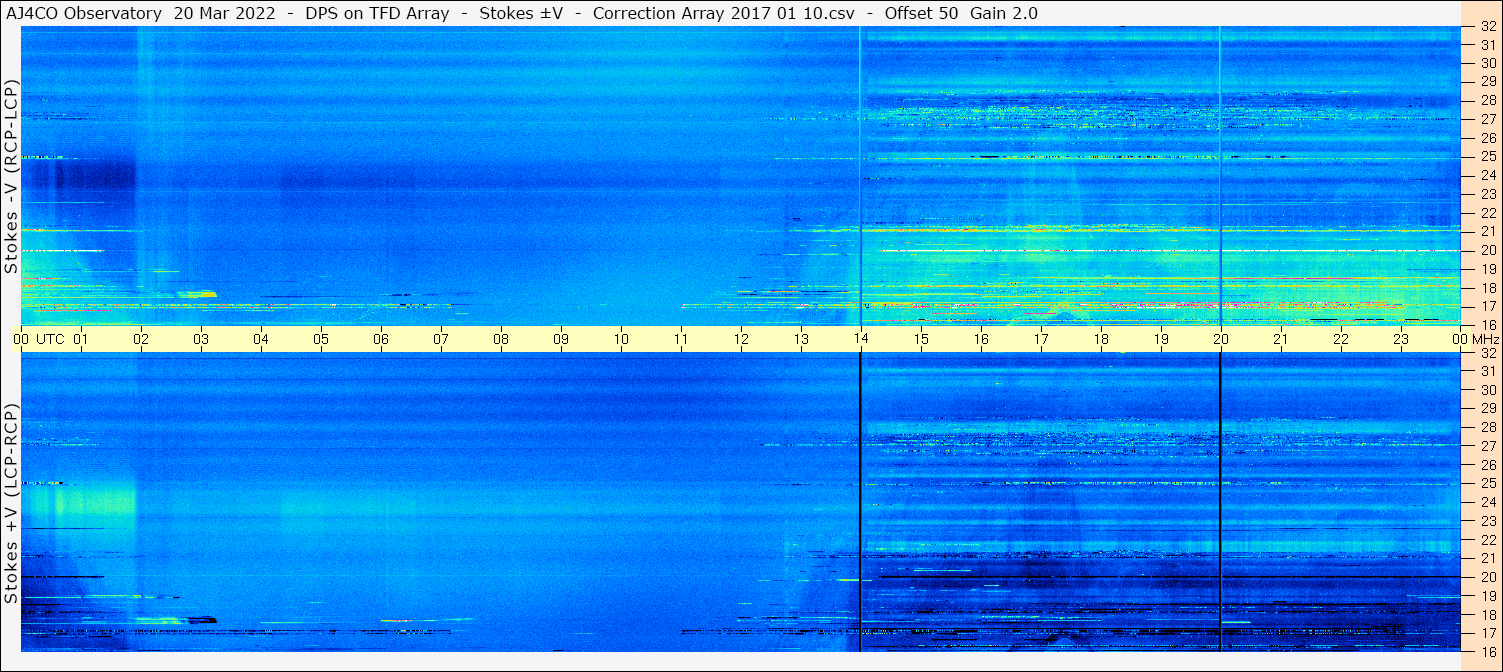The height and width of the screenshot is (672, 1503).
Task: Select the 05 hour tick label
Action: 321,339
